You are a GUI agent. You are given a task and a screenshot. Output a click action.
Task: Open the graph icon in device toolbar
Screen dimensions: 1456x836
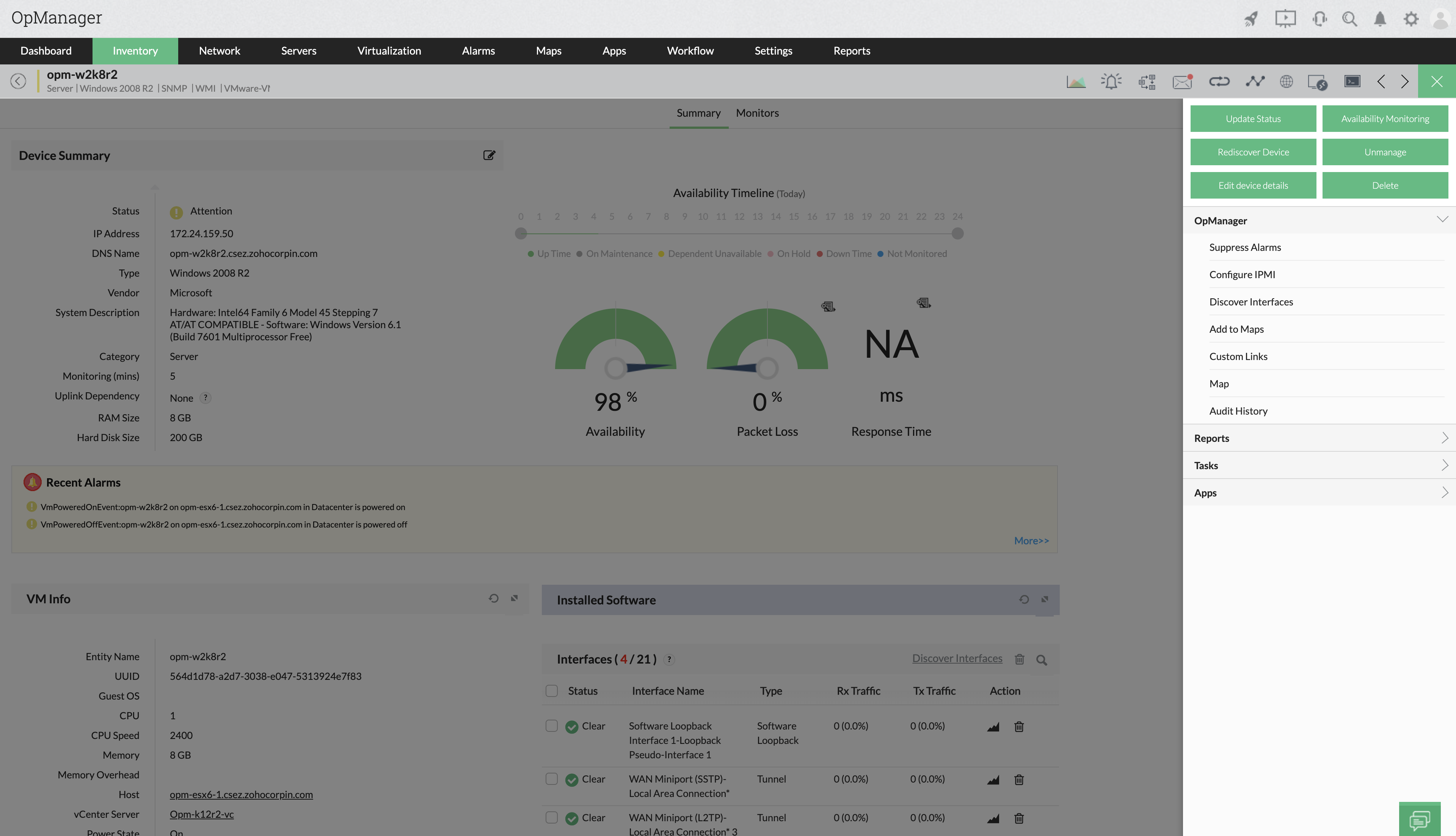point(1076,81)
